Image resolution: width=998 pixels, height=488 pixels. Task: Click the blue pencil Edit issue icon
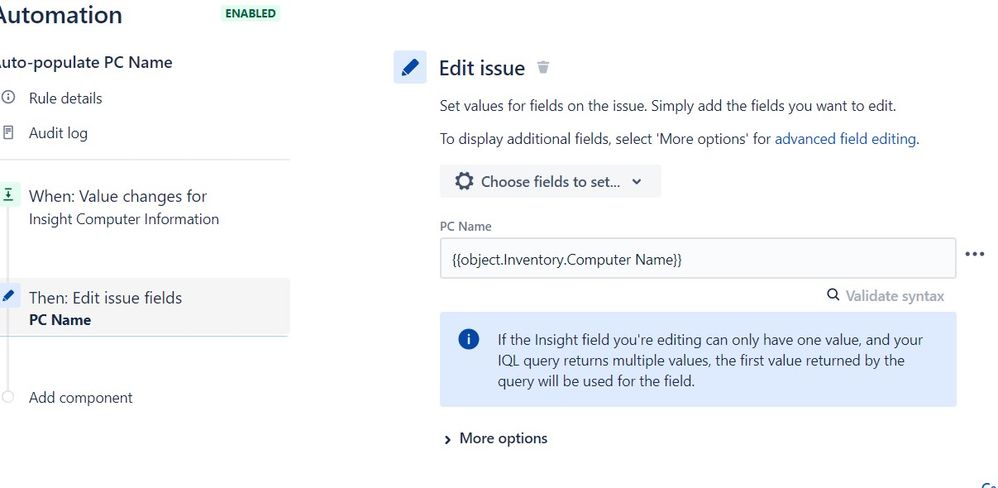point(410,67)
